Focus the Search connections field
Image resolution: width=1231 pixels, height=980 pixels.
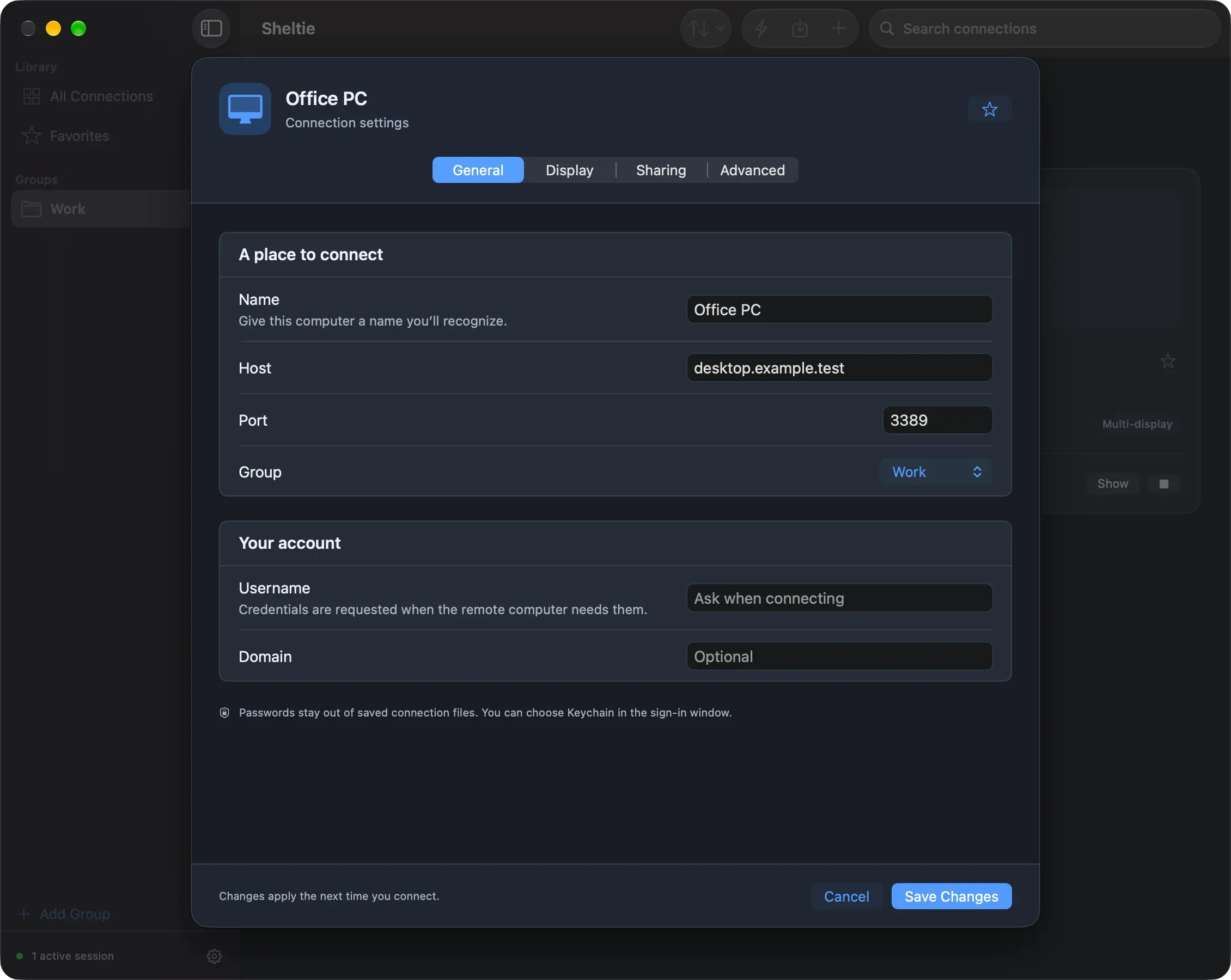(1045, 28)
